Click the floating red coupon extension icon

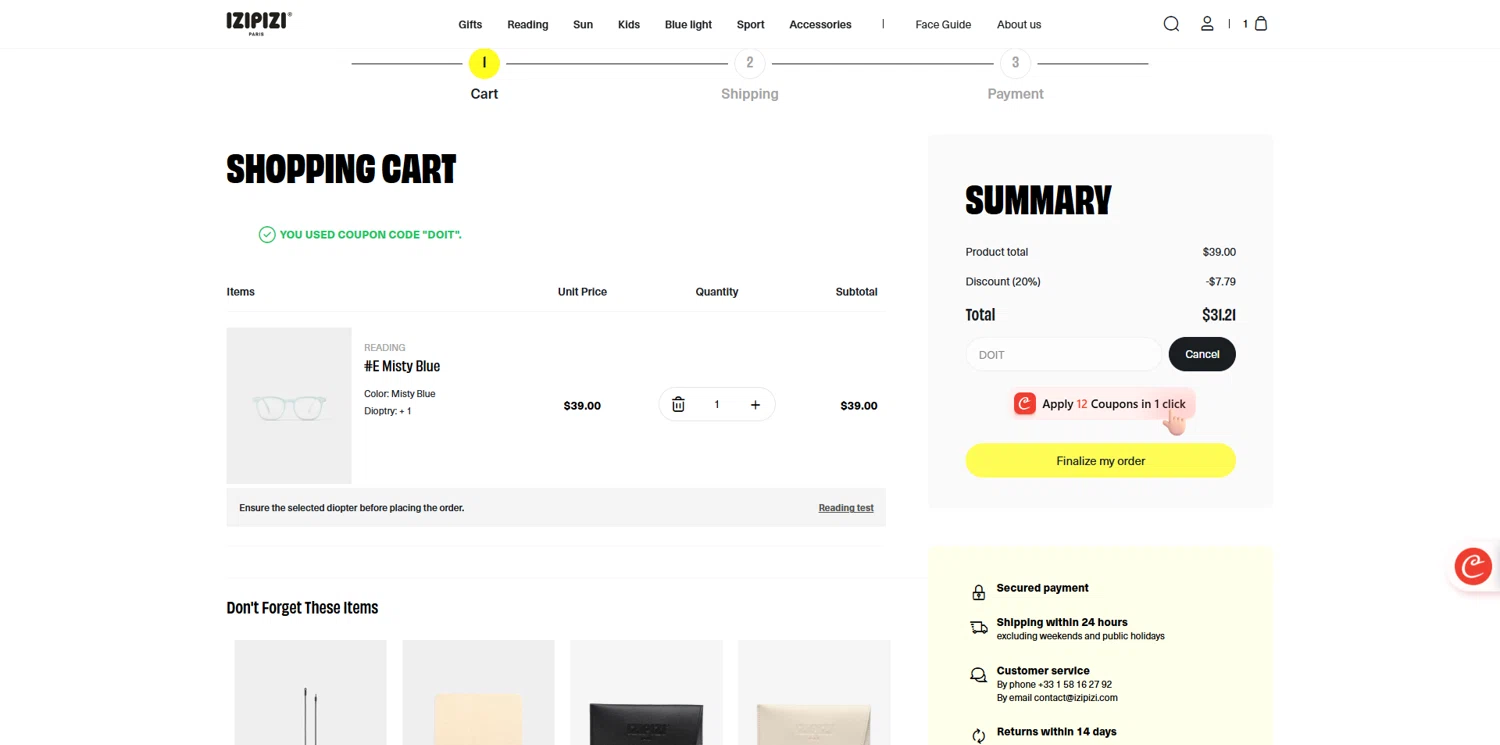click(1473, 566)
